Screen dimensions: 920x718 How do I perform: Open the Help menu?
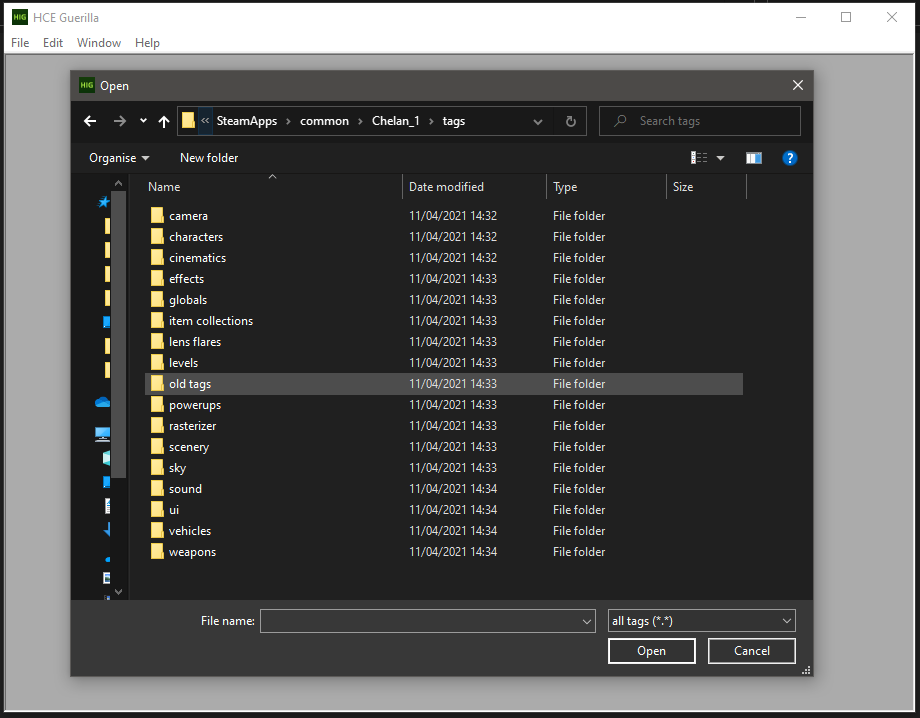[x=147, y=43]
